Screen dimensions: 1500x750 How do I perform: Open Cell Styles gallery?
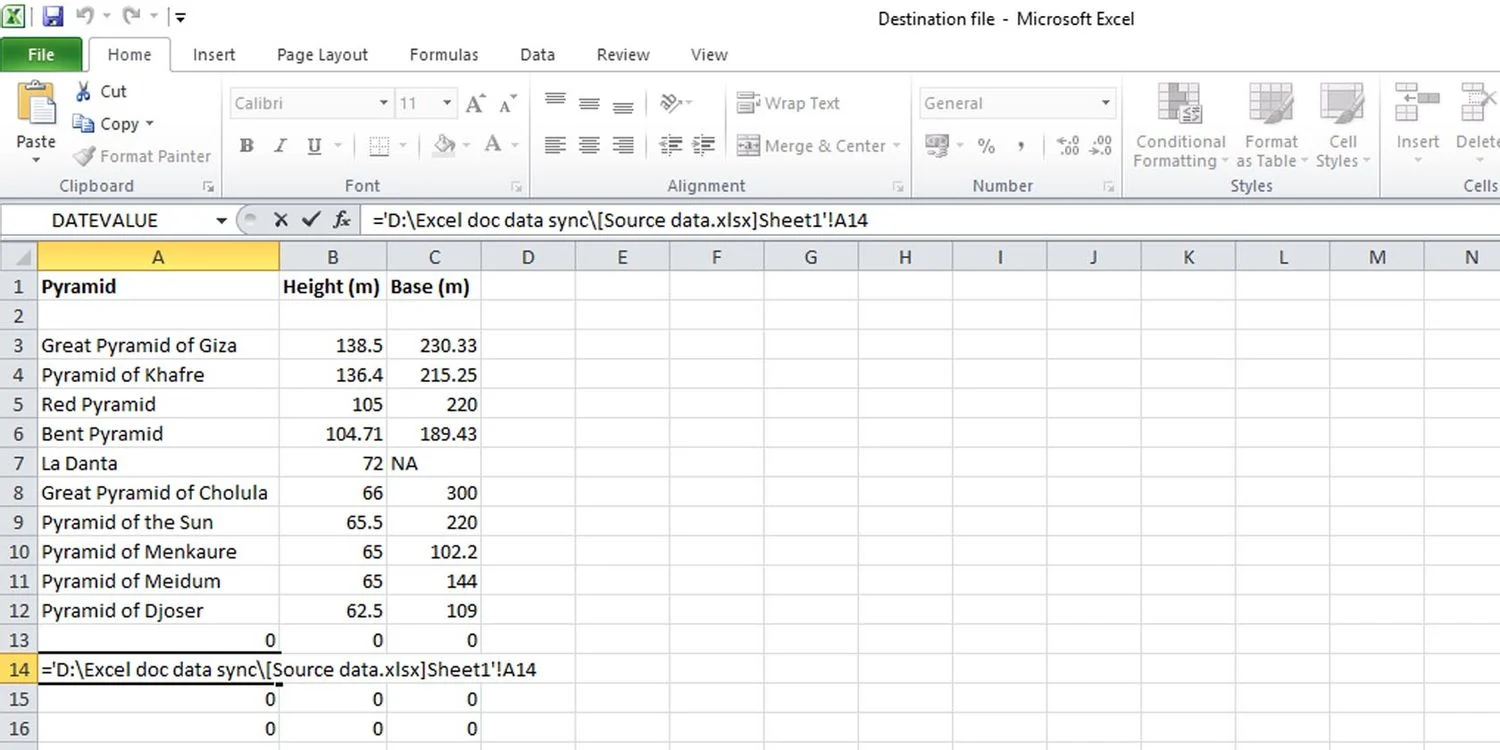point(1343,126)
